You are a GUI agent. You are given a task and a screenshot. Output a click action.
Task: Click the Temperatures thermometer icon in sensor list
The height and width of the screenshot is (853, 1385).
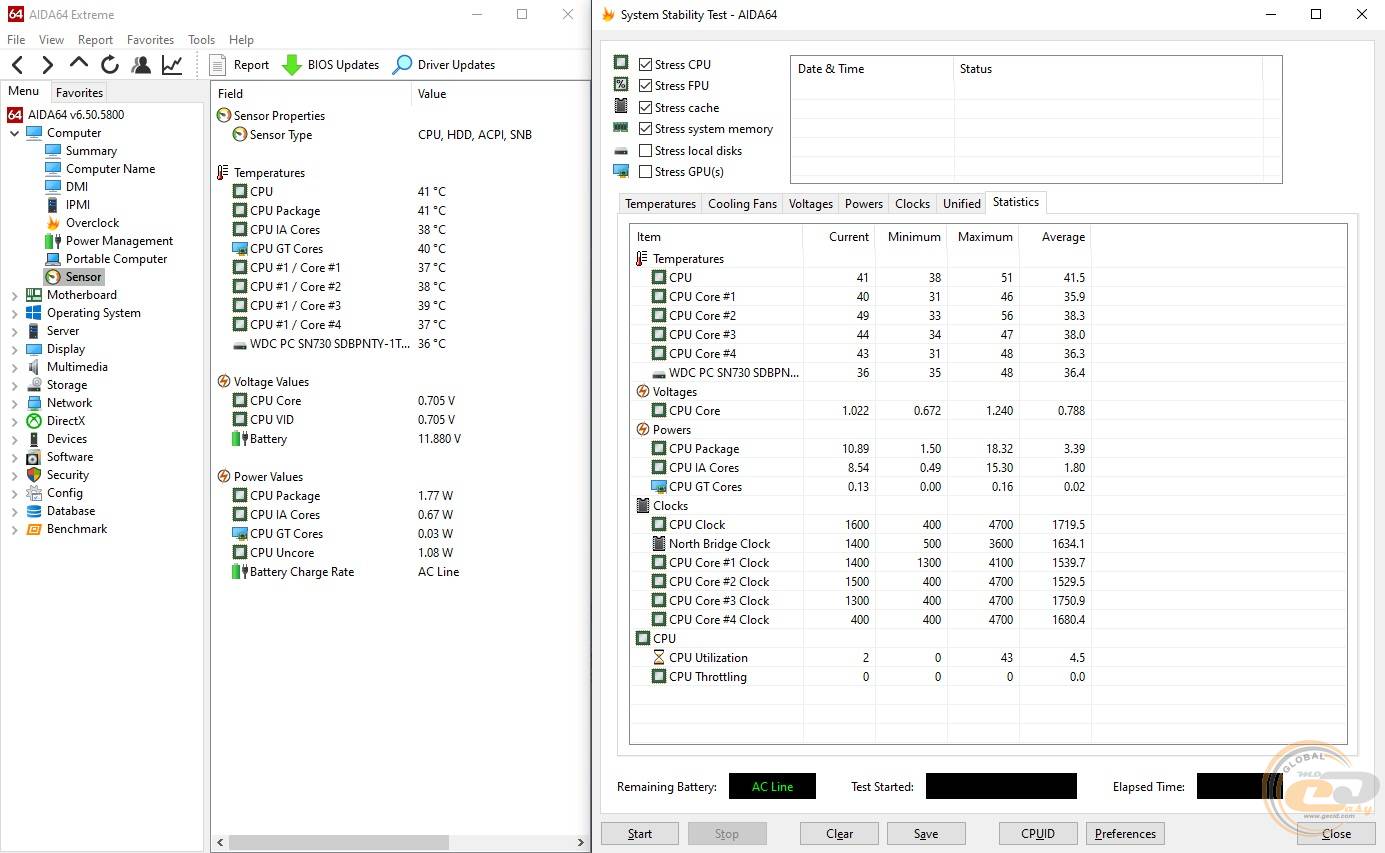(x=223, y=173)
